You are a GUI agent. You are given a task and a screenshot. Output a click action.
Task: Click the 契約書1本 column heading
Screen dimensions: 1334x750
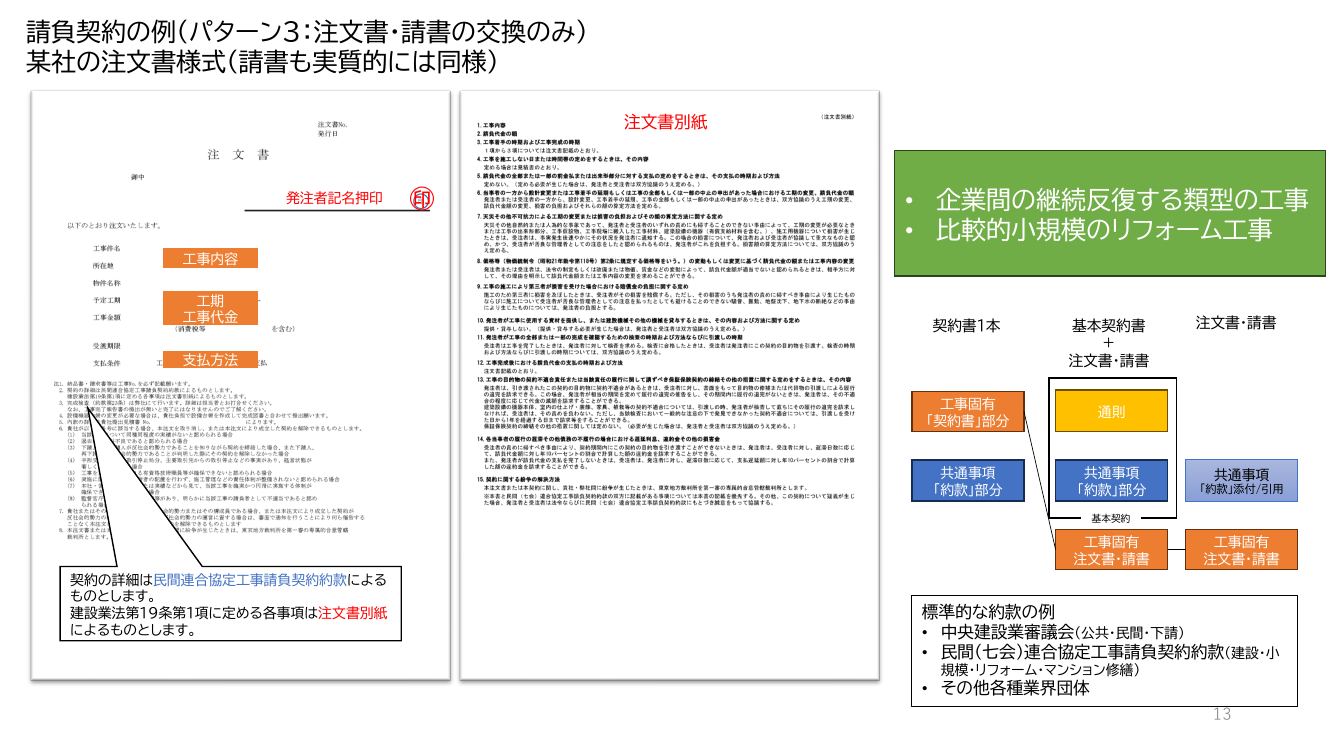click(966, 325)
